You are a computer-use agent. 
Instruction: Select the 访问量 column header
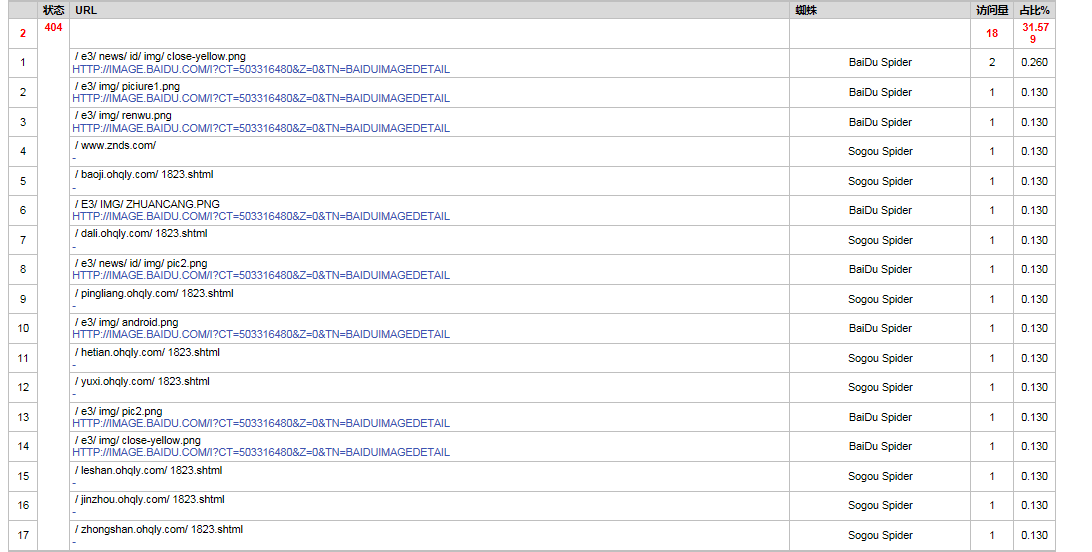click(992, 10)
